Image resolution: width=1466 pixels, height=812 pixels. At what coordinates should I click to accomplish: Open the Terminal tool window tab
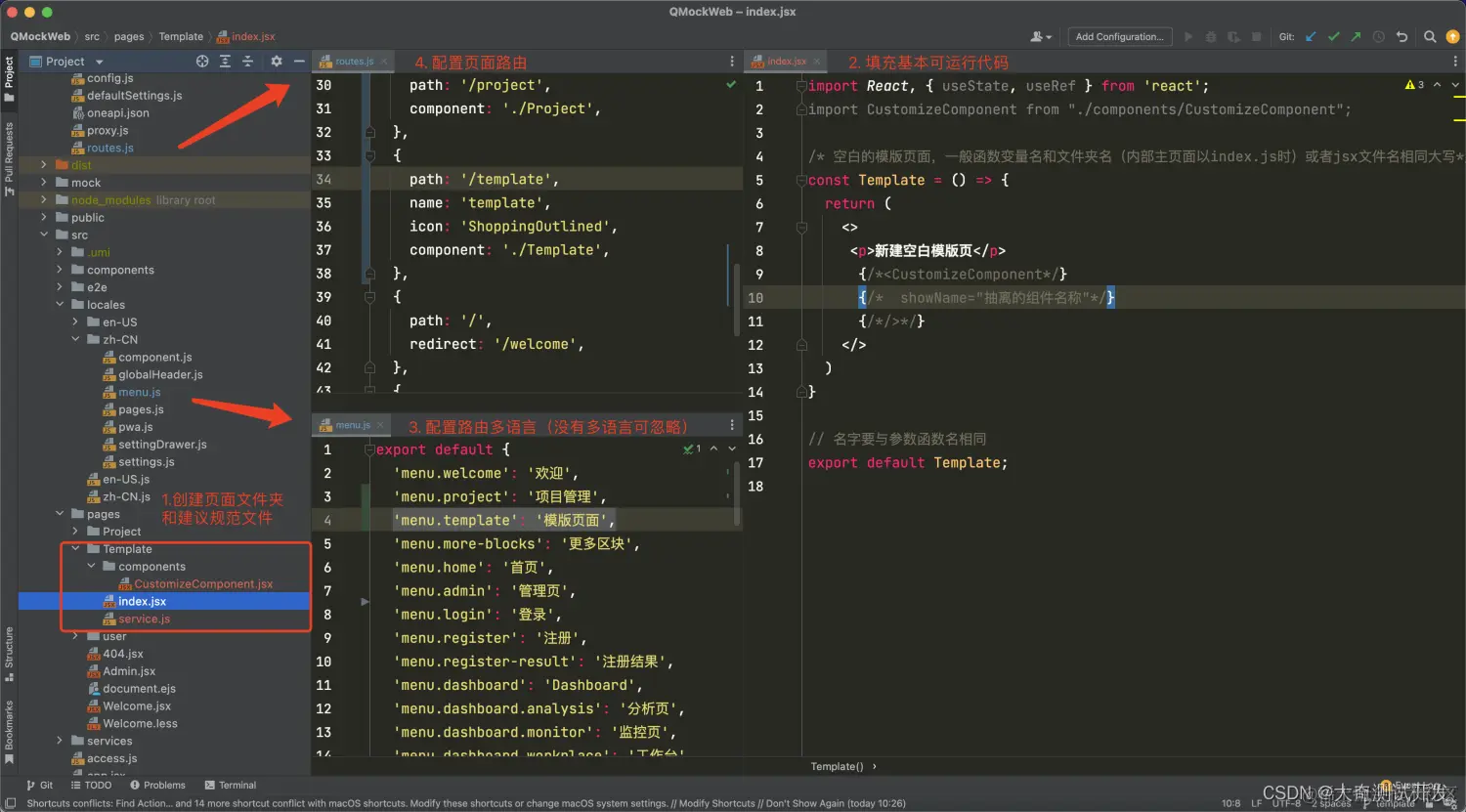coord(231,785)
